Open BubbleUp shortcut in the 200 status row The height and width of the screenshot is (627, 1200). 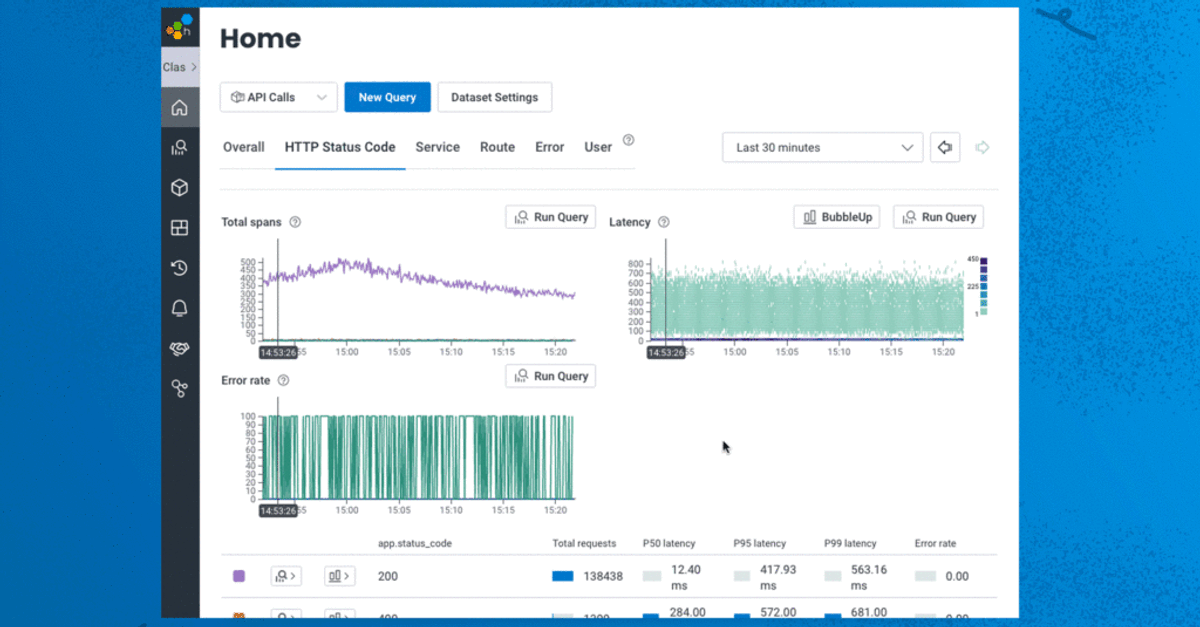click(339, 576)
